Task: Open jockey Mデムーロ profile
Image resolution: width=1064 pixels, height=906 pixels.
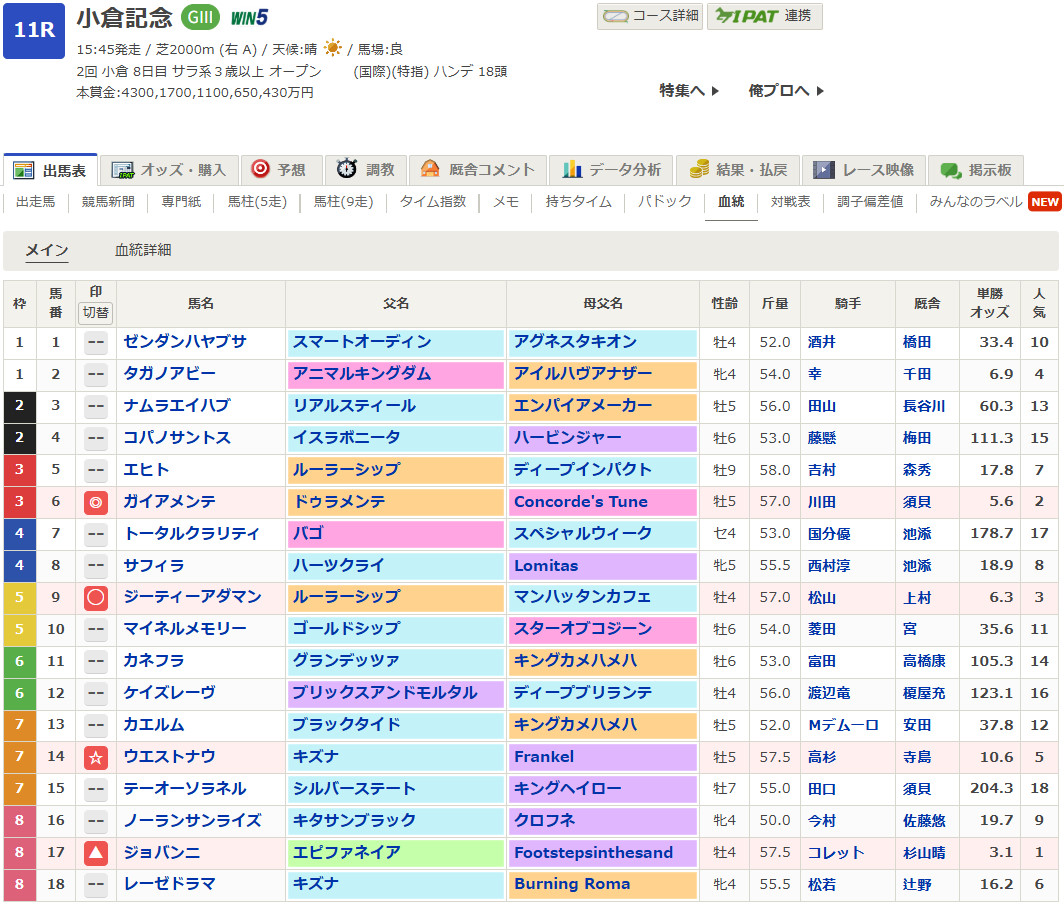Action: click(843, 725)
